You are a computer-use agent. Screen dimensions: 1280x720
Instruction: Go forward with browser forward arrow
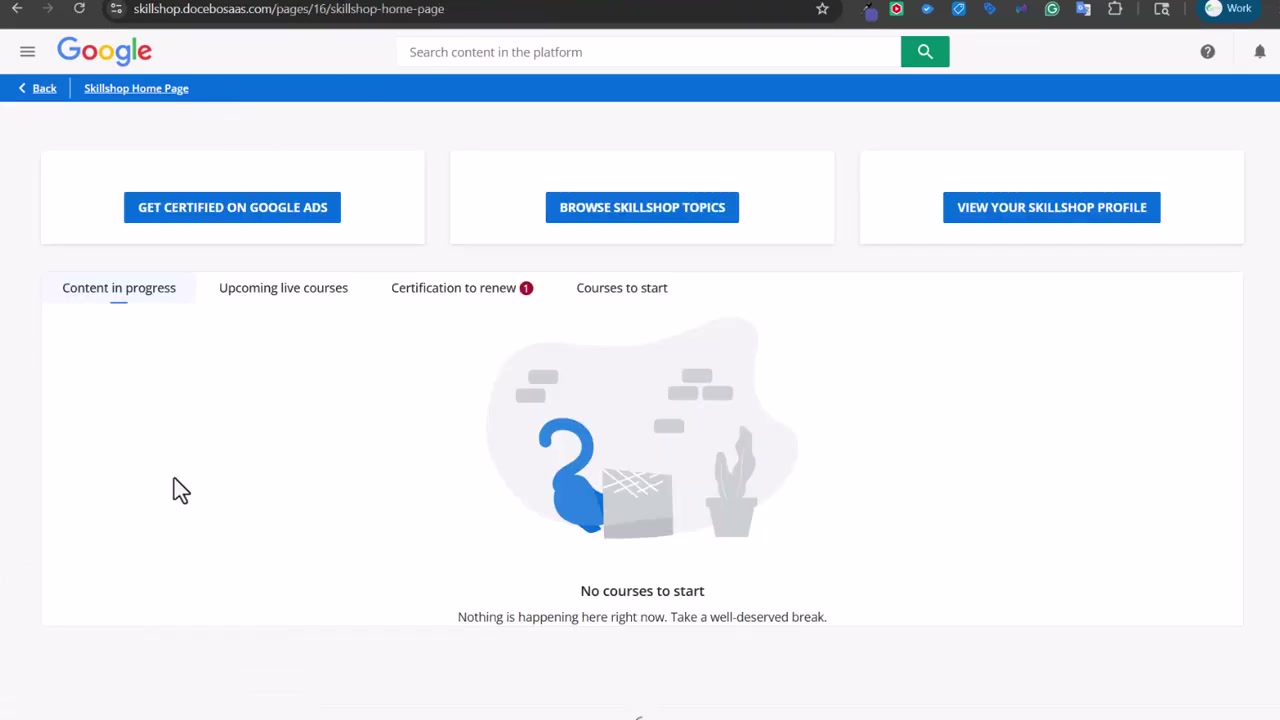click(x=48, y=8)
